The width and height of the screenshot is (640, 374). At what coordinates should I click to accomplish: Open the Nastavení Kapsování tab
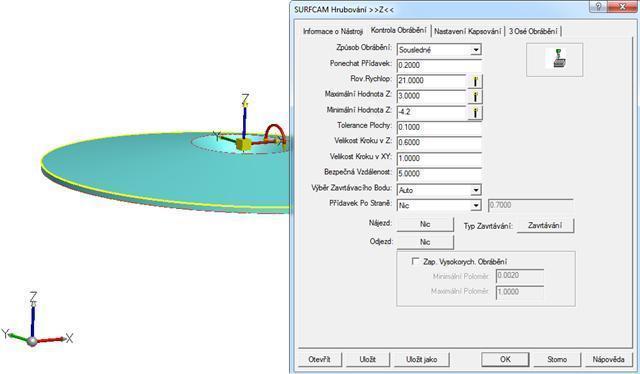tap(468, 31)
